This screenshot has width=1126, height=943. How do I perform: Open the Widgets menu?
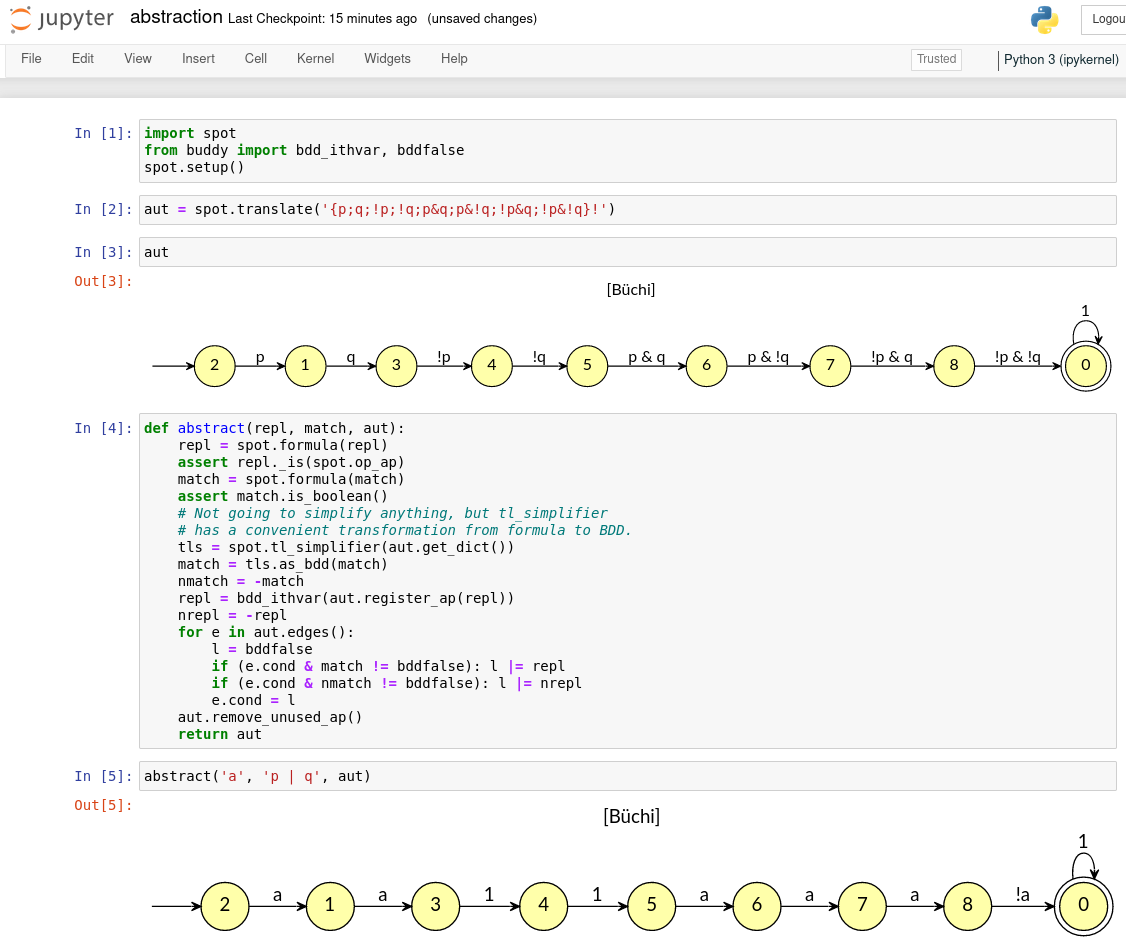click(x=387, y=59)
